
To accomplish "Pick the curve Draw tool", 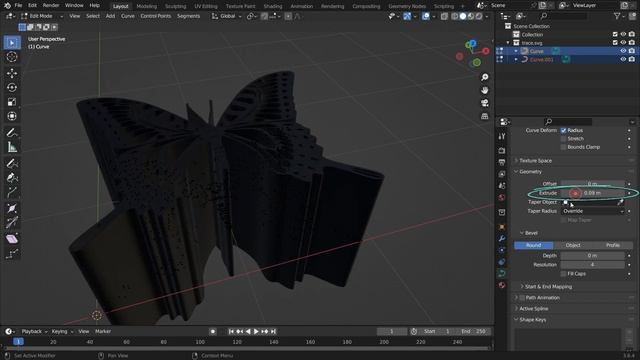I will 12,163.
